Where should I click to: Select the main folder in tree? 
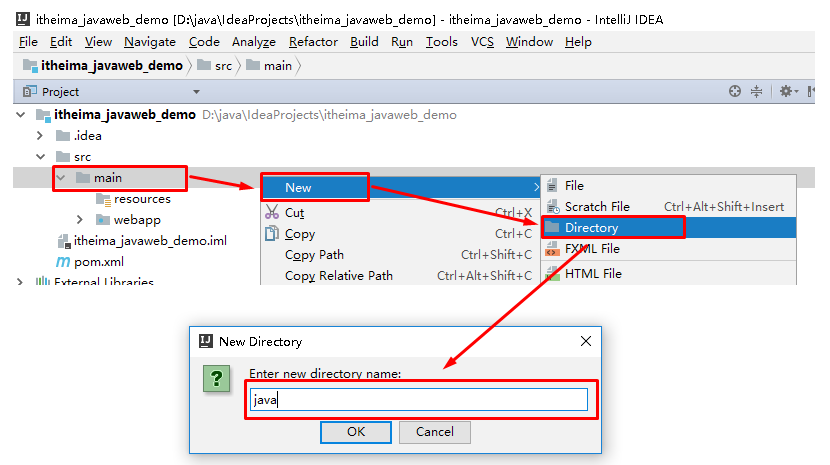click(99, 178)
